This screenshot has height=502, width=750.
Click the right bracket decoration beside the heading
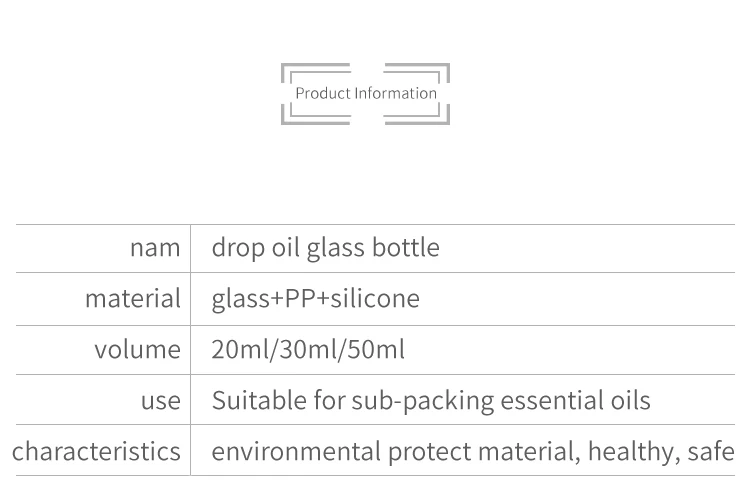446,94
